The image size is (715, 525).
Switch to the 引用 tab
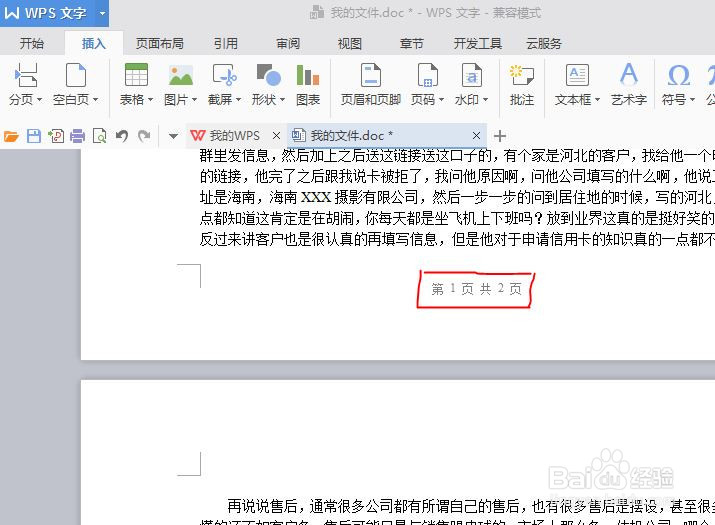[226, 43]
